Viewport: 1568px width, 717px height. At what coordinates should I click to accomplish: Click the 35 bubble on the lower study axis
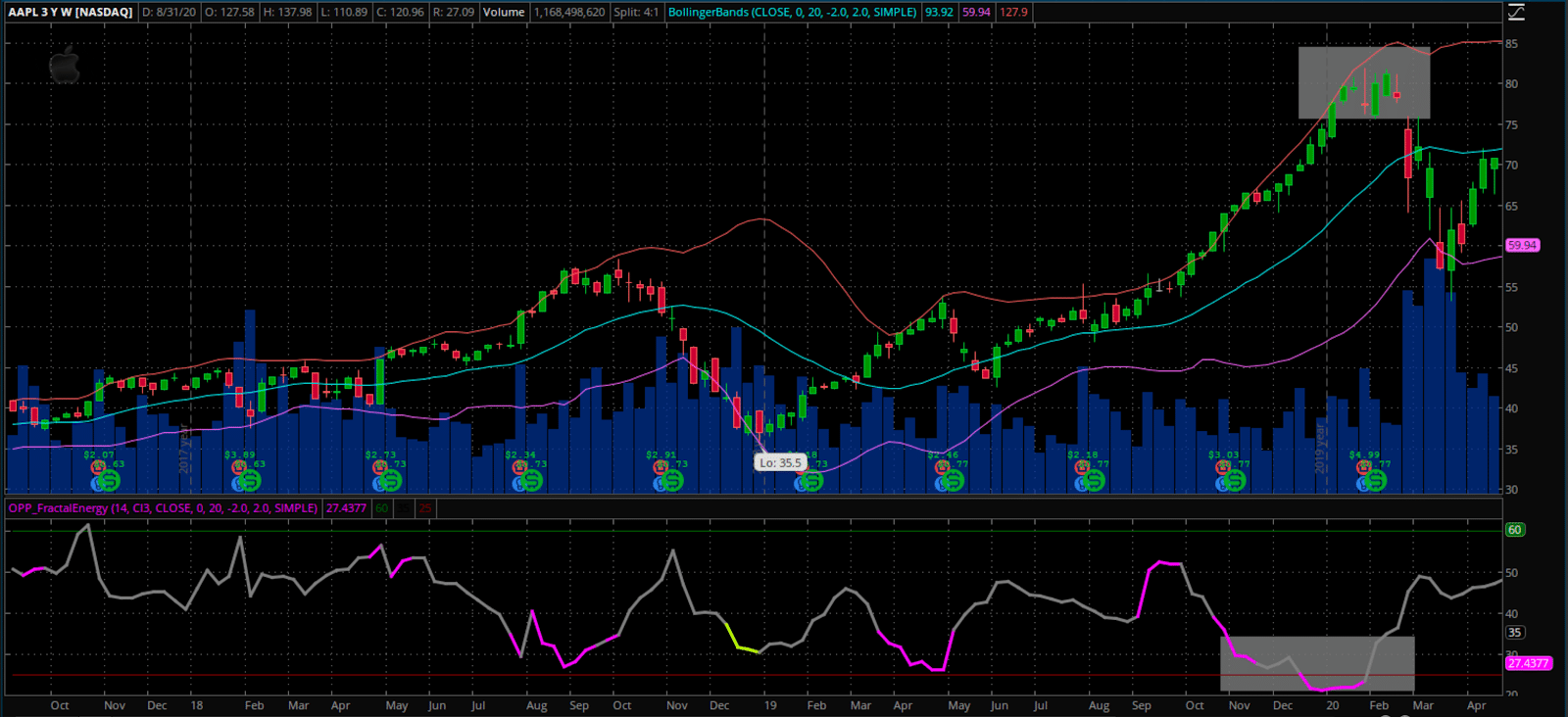point(1514,633)
